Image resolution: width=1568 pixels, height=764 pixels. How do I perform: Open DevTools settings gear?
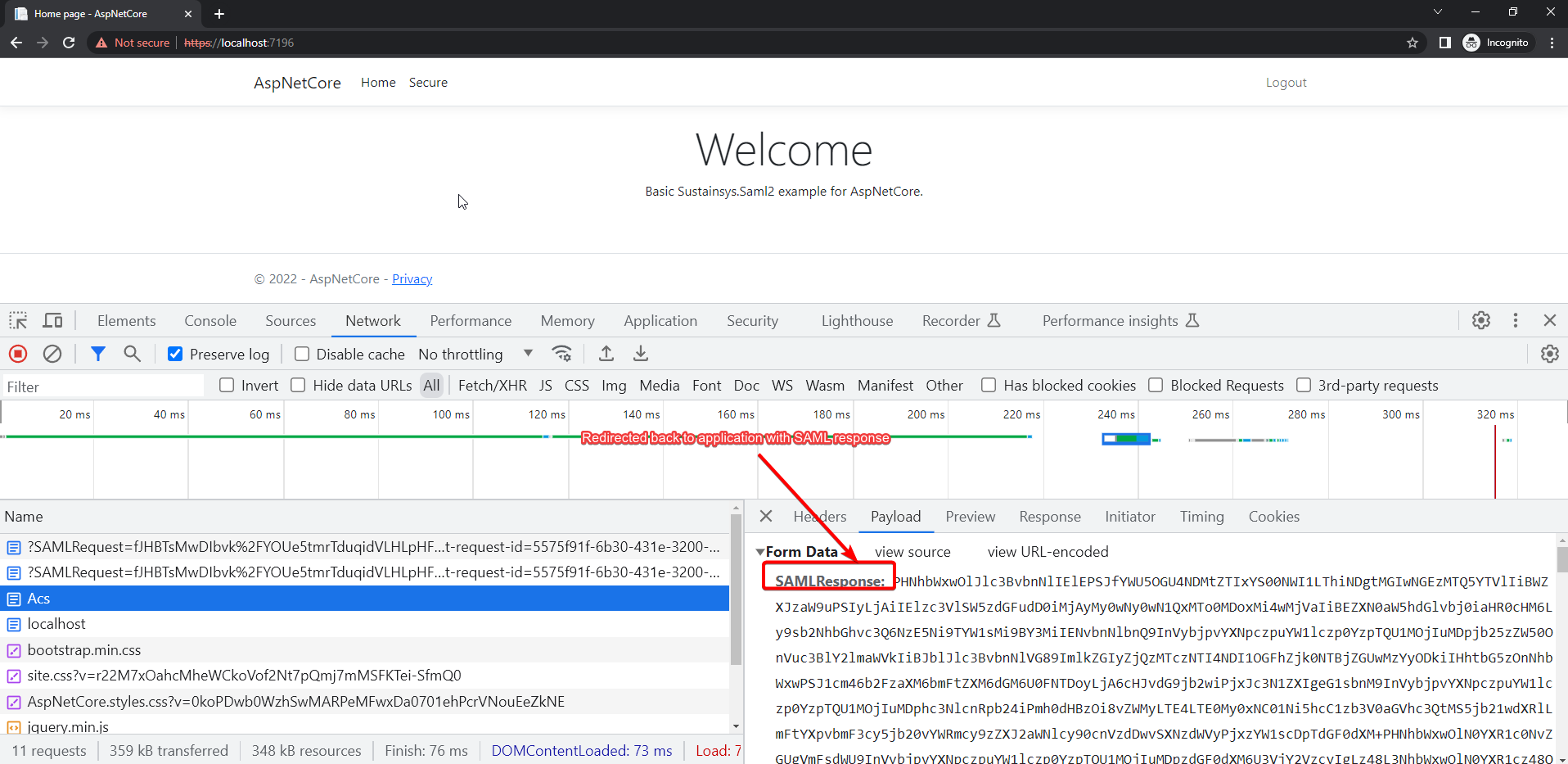pyautogui.click(x=1481, y=320)
